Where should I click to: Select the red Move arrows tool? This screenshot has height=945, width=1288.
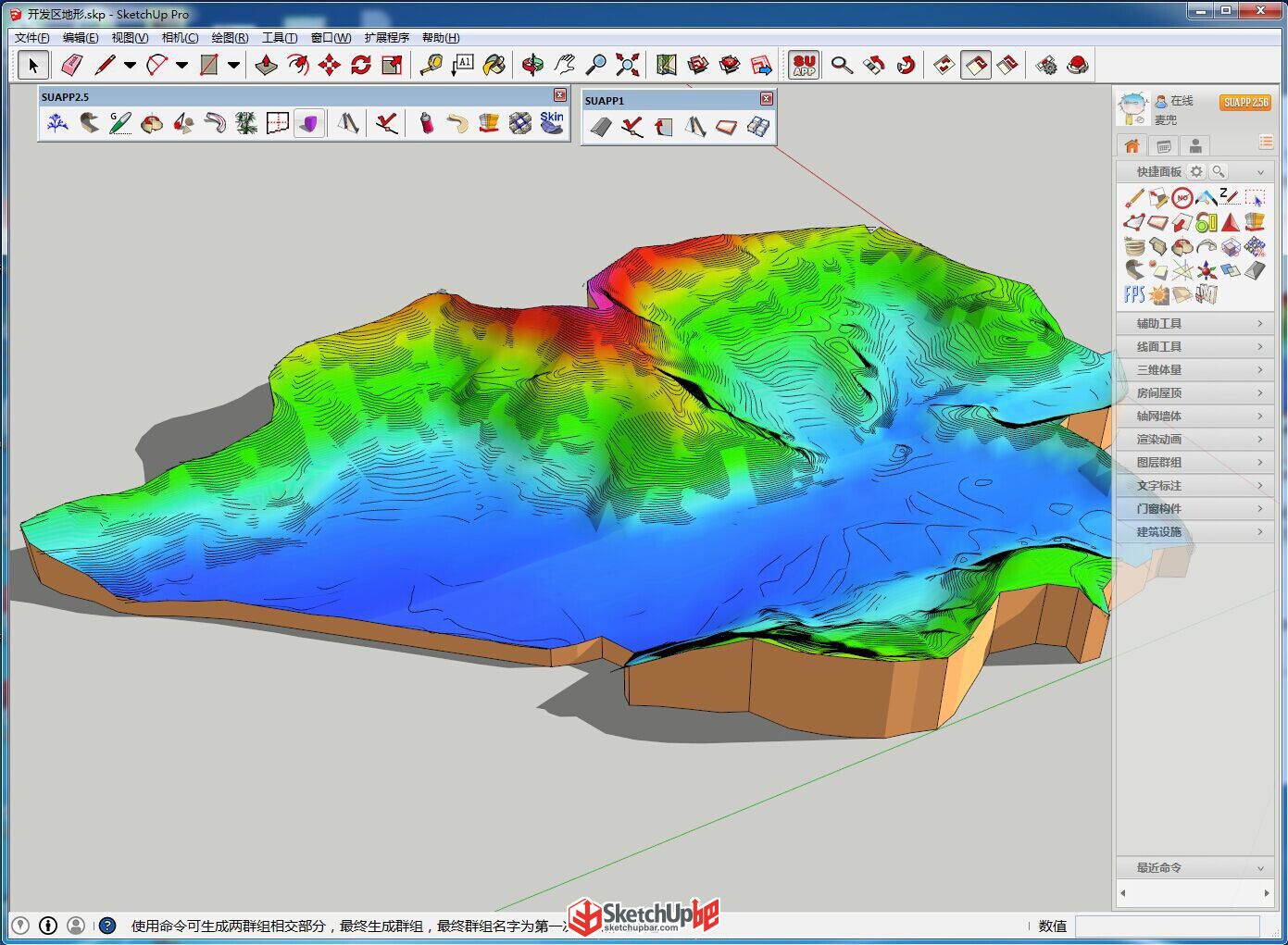(x=329, y=65)
